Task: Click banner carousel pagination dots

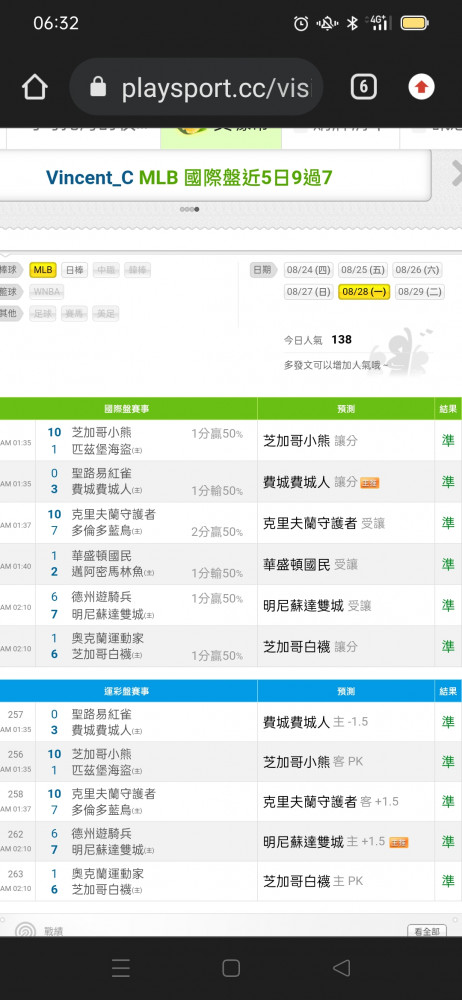Action: 190,209
